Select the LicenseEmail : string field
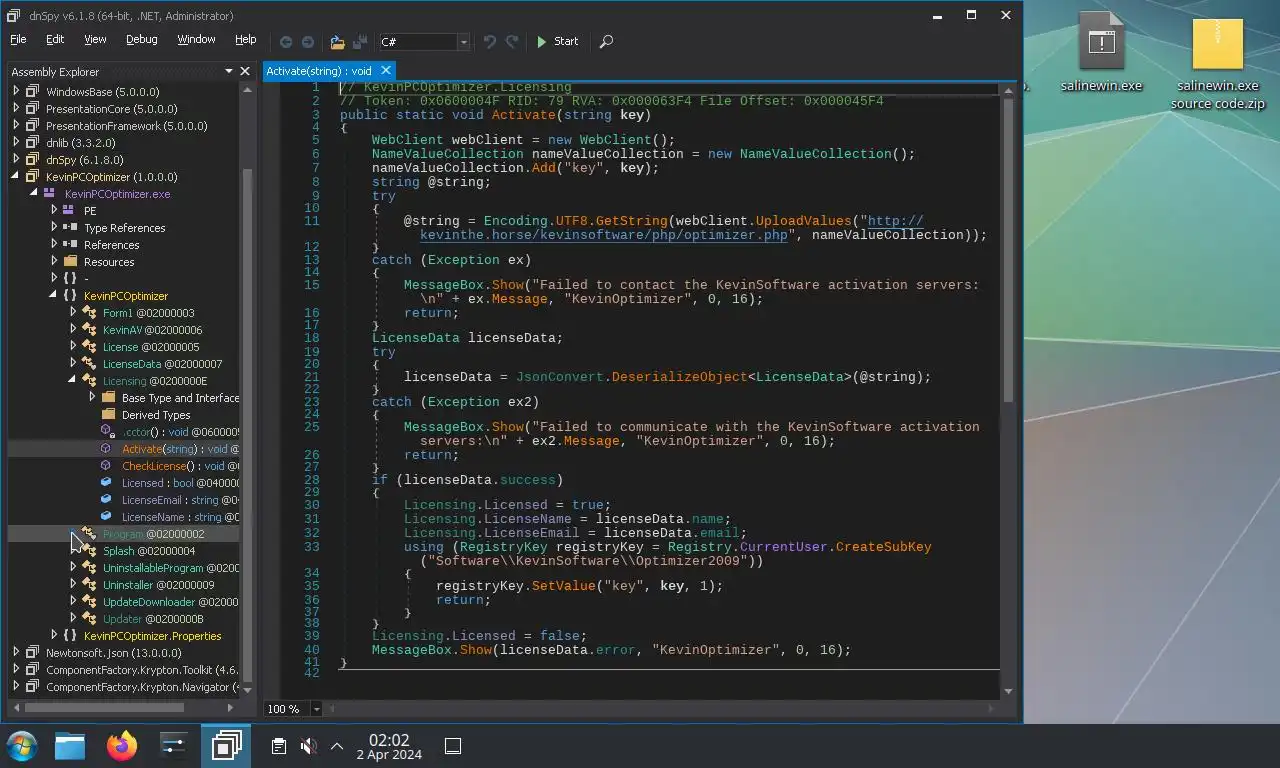The width and height of the screenshot is (1280, 768). (180, 499)
